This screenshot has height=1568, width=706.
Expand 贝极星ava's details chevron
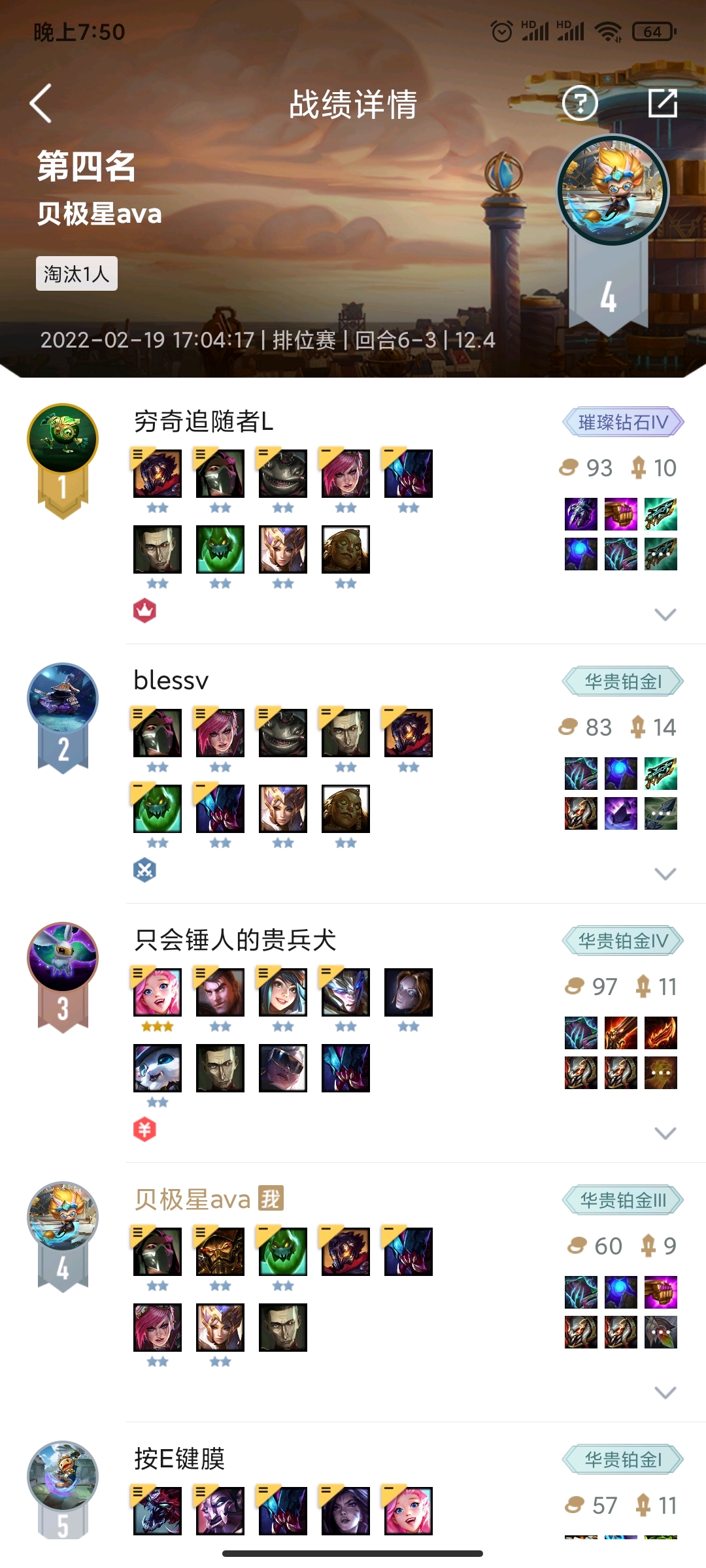point(665,1392)
